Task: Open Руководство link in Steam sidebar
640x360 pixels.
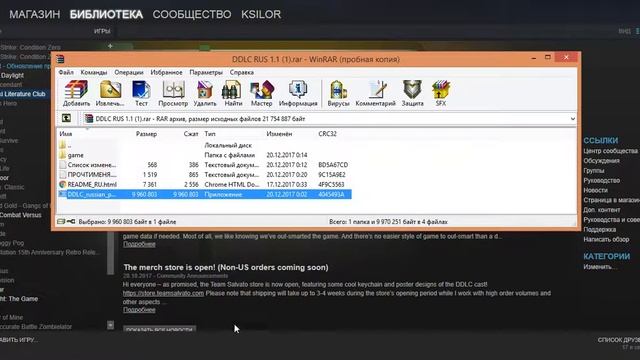Action: point(602,180)
